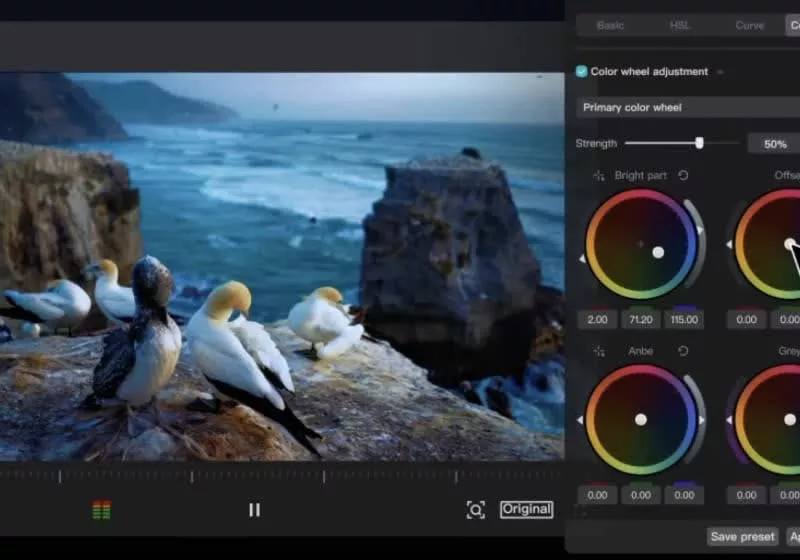Click the Anbe wheel left triangle handle
The image size is (800, 560).
(582, 421)
